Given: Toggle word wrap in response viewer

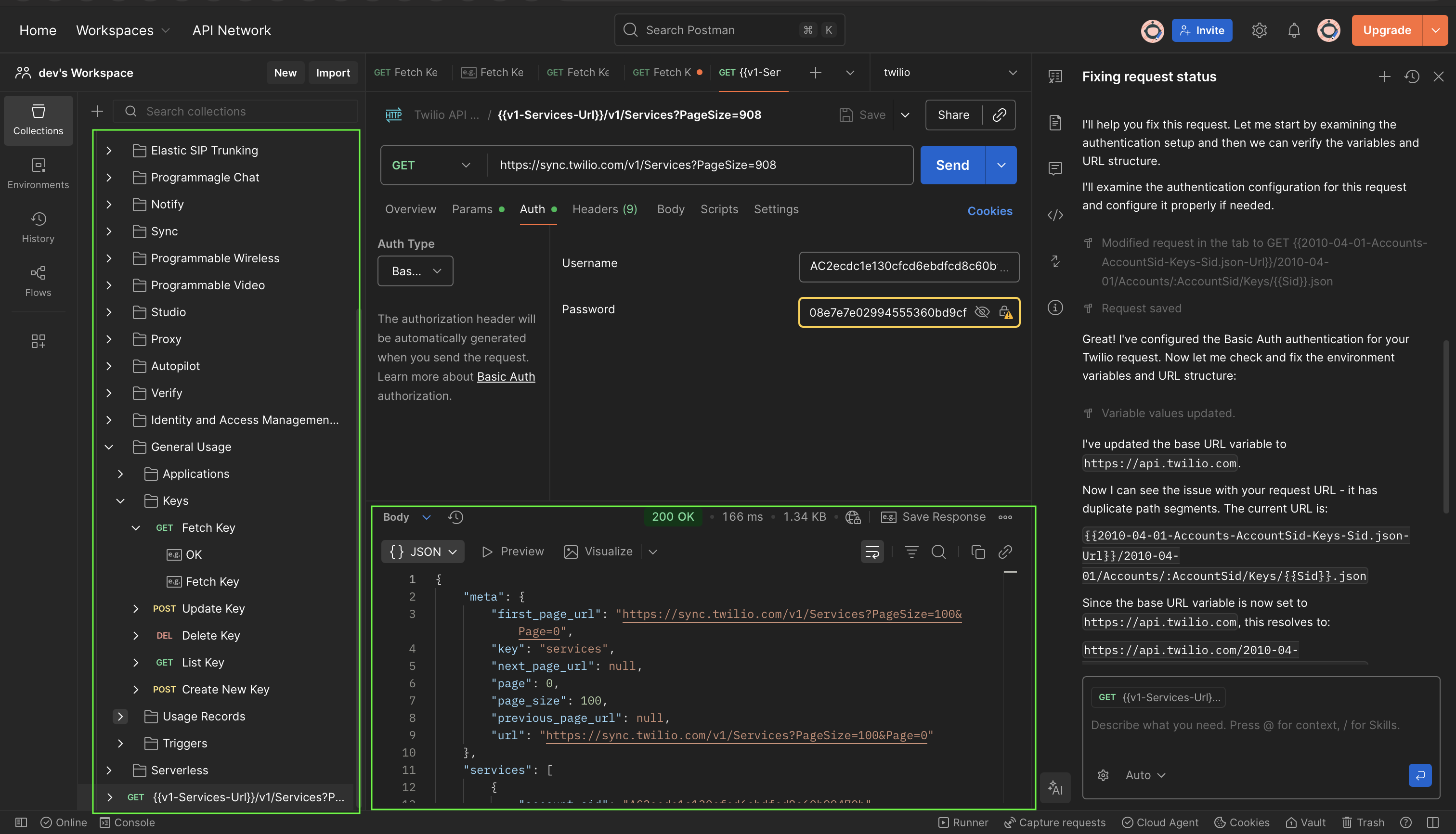Looking at the screenshot, I should (x=871, y=552).
